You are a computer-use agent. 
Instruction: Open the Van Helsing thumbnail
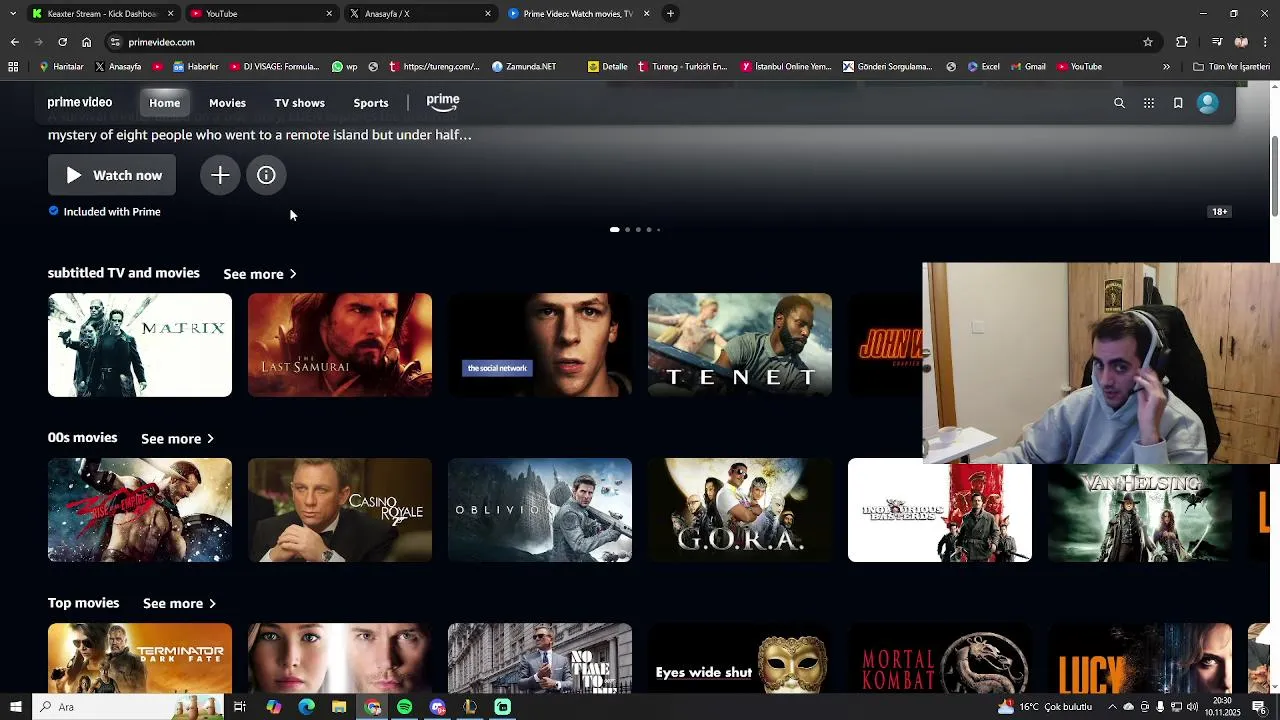[x=1140, y=512]
